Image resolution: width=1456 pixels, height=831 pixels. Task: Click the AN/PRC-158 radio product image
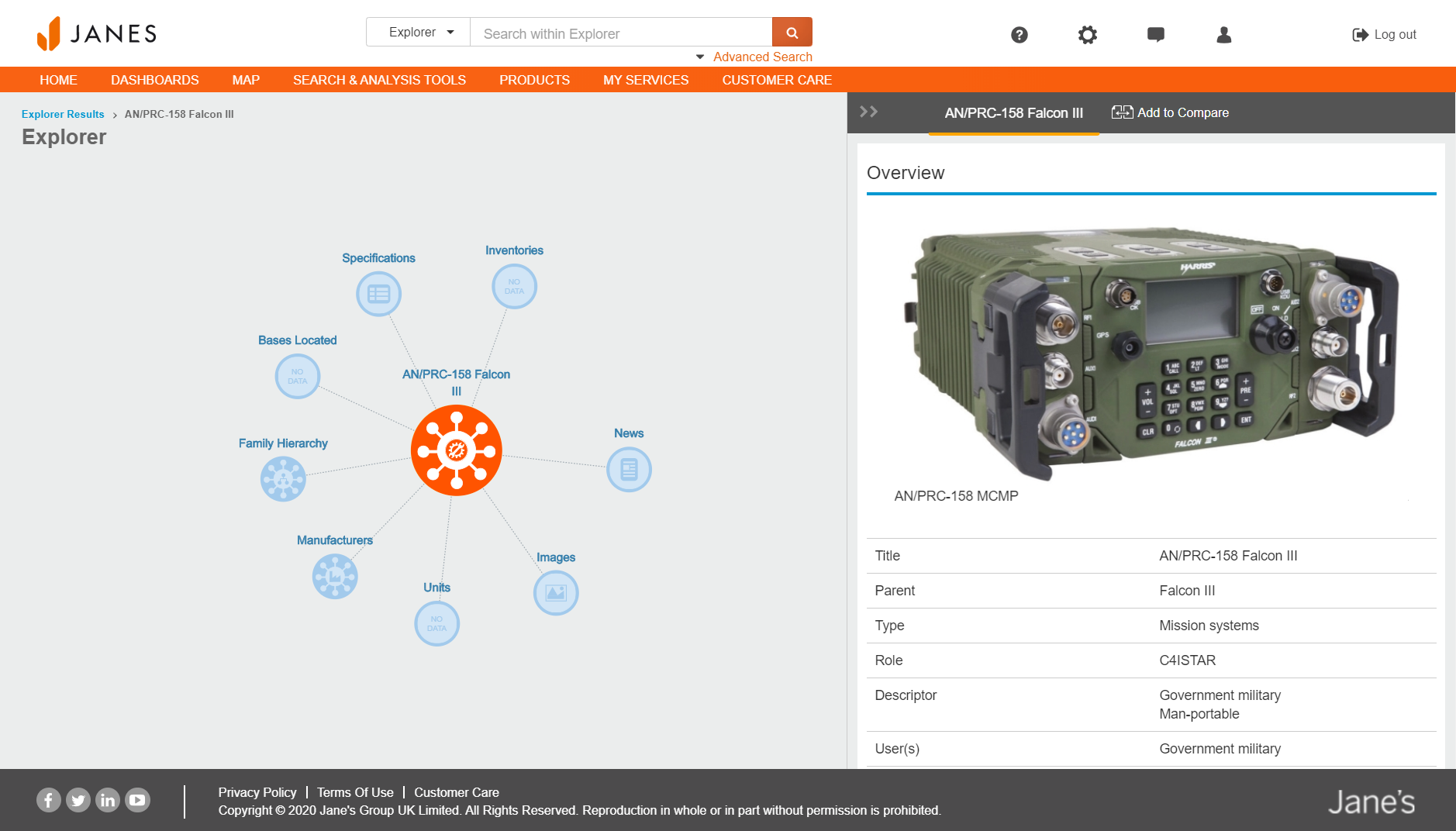click(x=1151, y=353)
